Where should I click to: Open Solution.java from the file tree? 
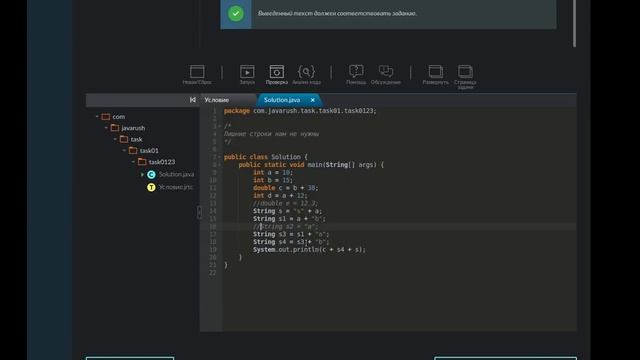(x=176, y=175)
